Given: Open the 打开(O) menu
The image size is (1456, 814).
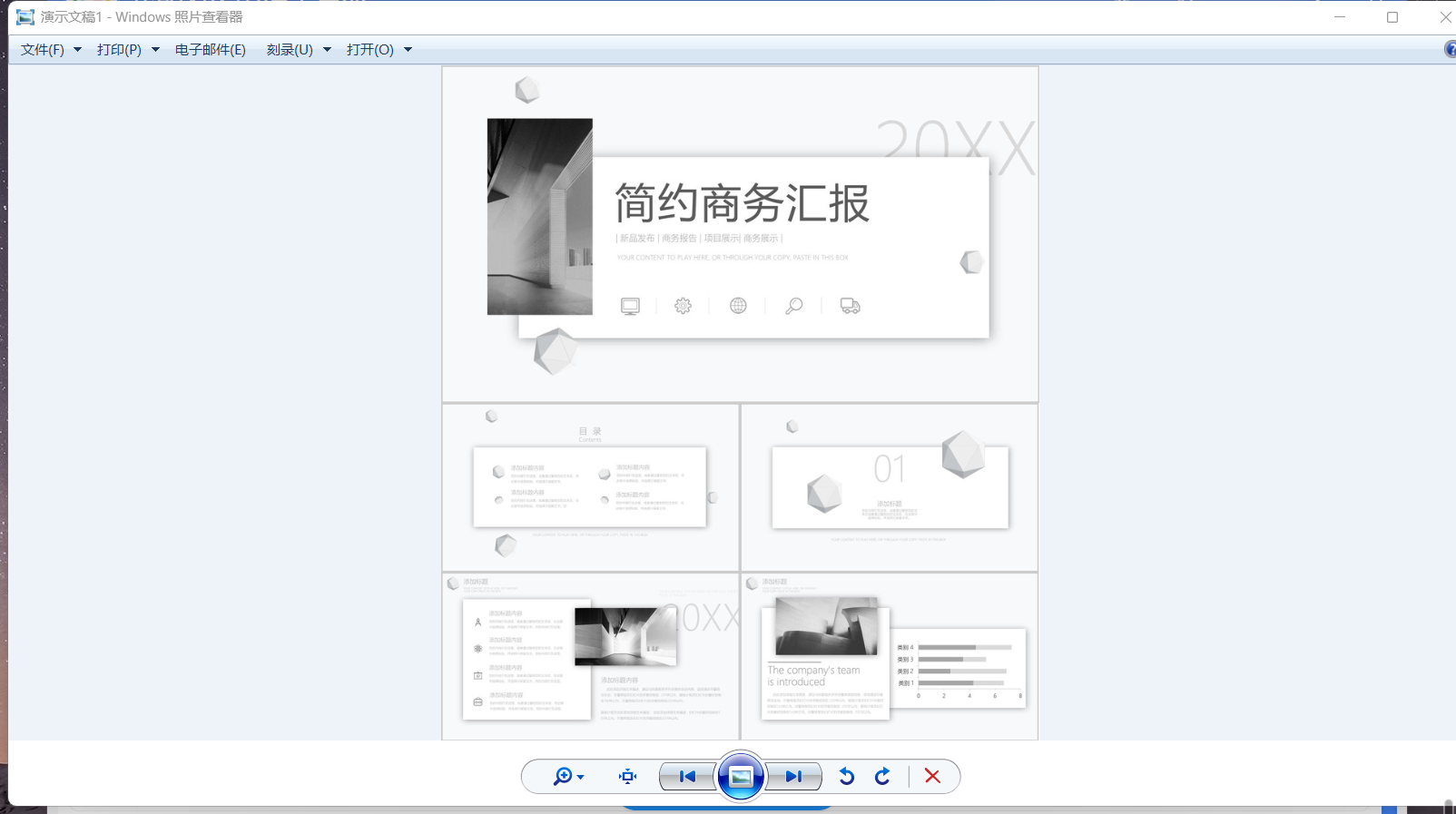Looking at the screenshot, I should click(370, 50).
